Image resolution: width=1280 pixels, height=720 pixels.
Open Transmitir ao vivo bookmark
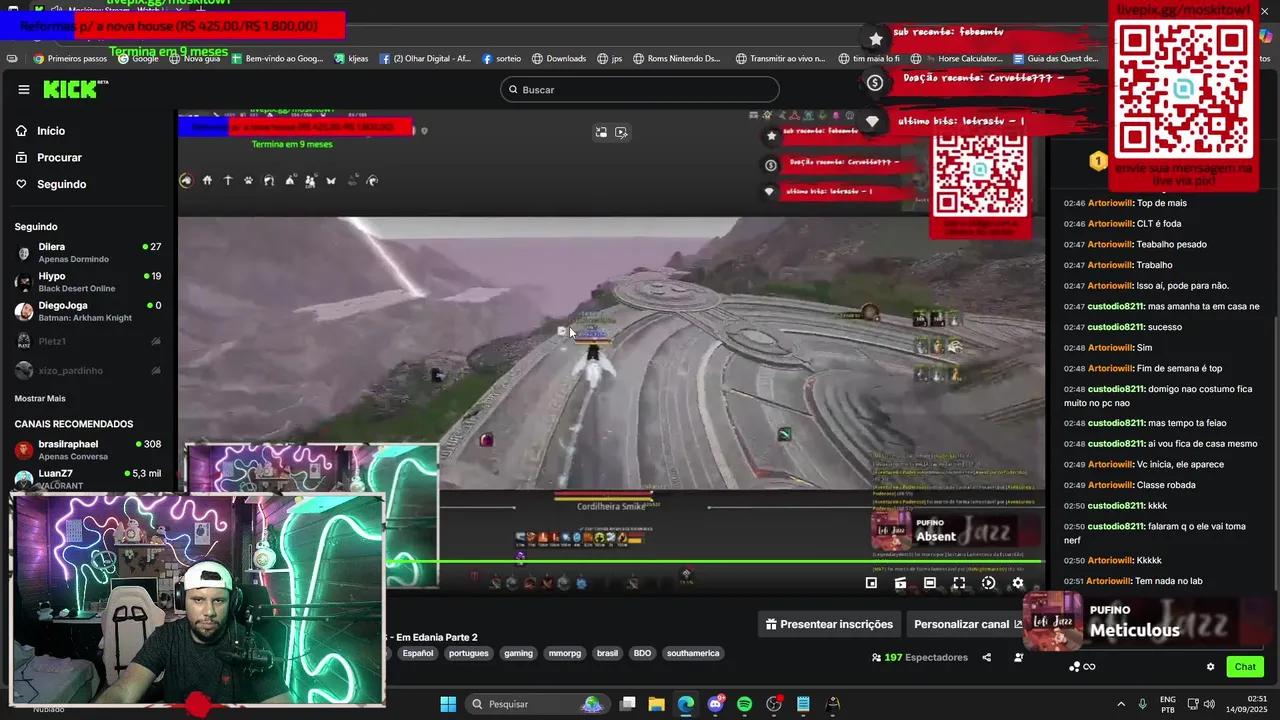780,59
